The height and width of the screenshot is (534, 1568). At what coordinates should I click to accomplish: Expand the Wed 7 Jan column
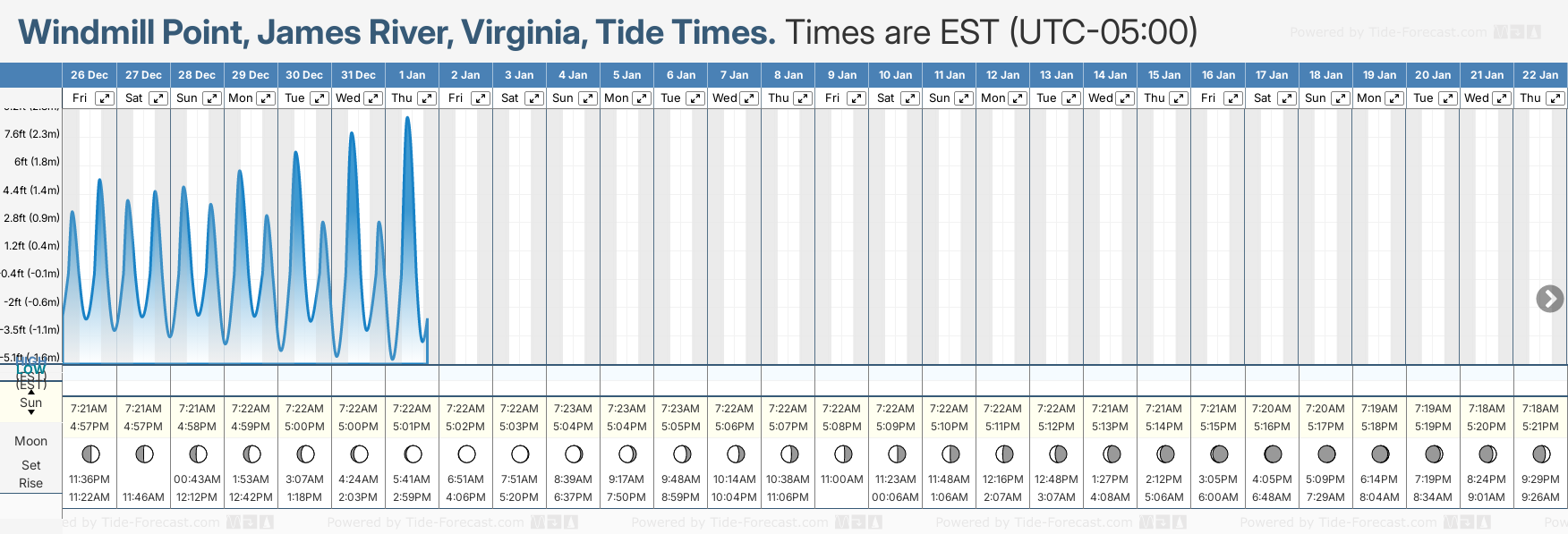coord(749,98)
